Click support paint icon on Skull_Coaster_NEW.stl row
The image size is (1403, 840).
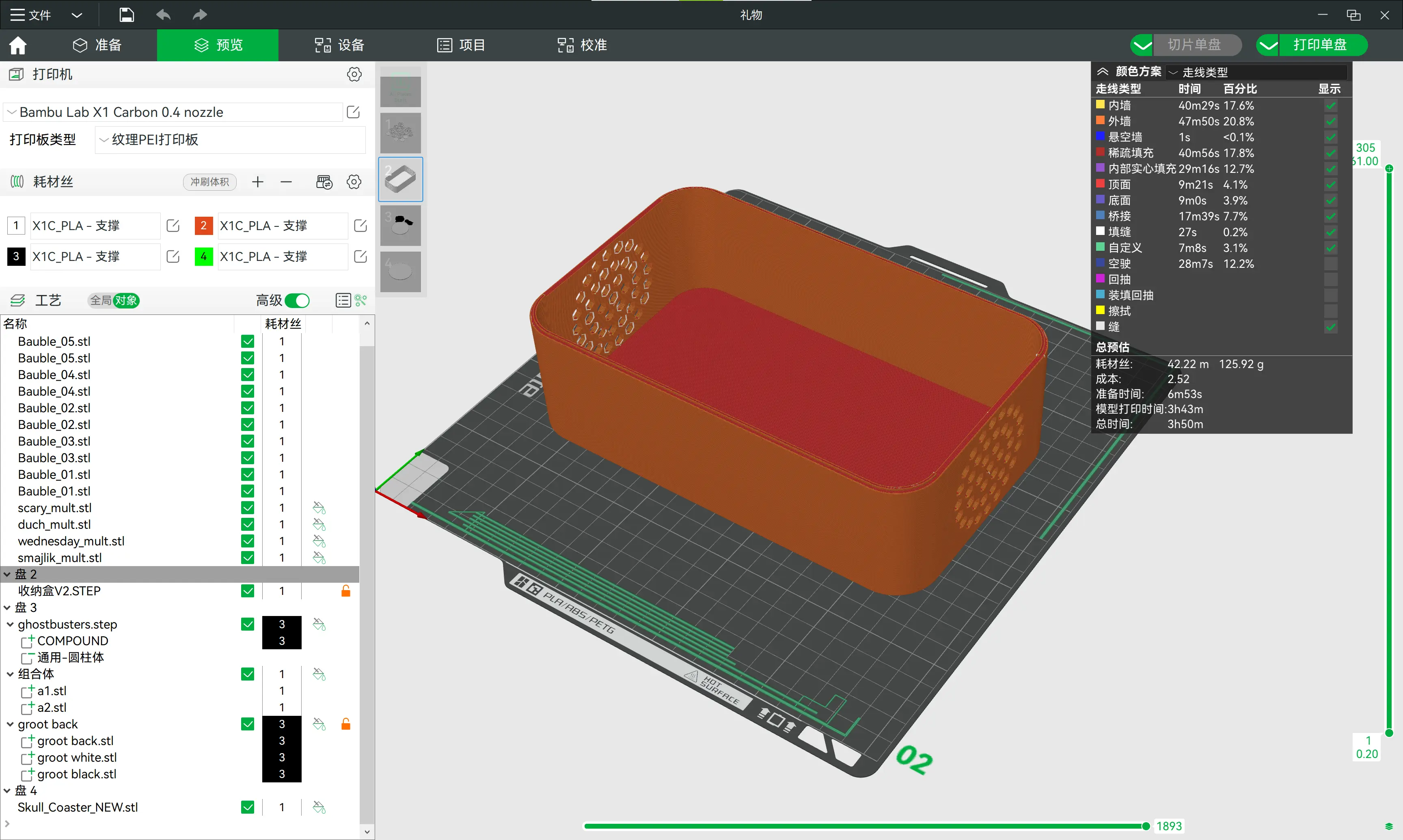pos(319,807)
